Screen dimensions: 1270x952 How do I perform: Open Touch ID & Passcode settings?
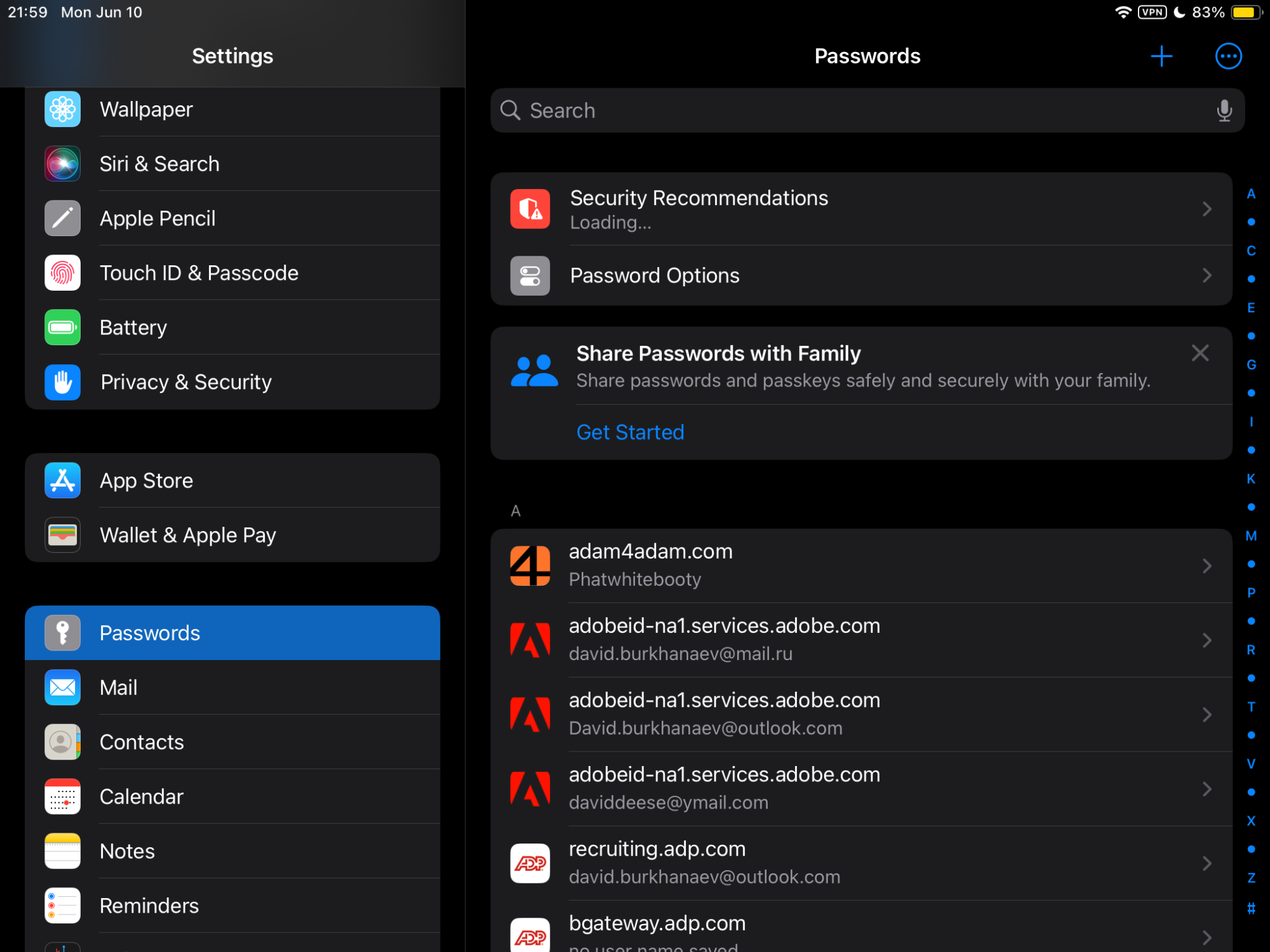[x=232, y=273]
